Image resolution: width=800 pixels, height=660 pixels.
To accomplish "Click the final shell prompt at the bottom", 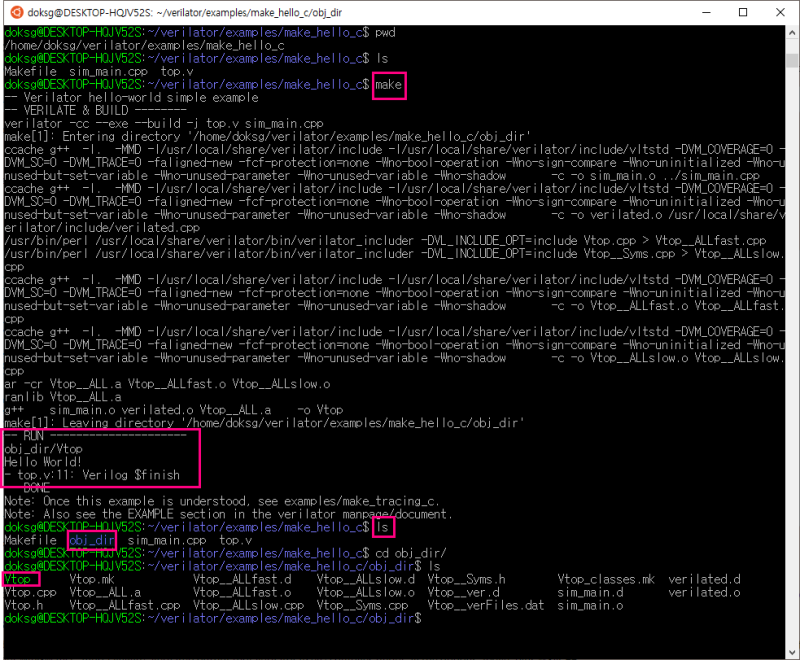I will point(200,617).
